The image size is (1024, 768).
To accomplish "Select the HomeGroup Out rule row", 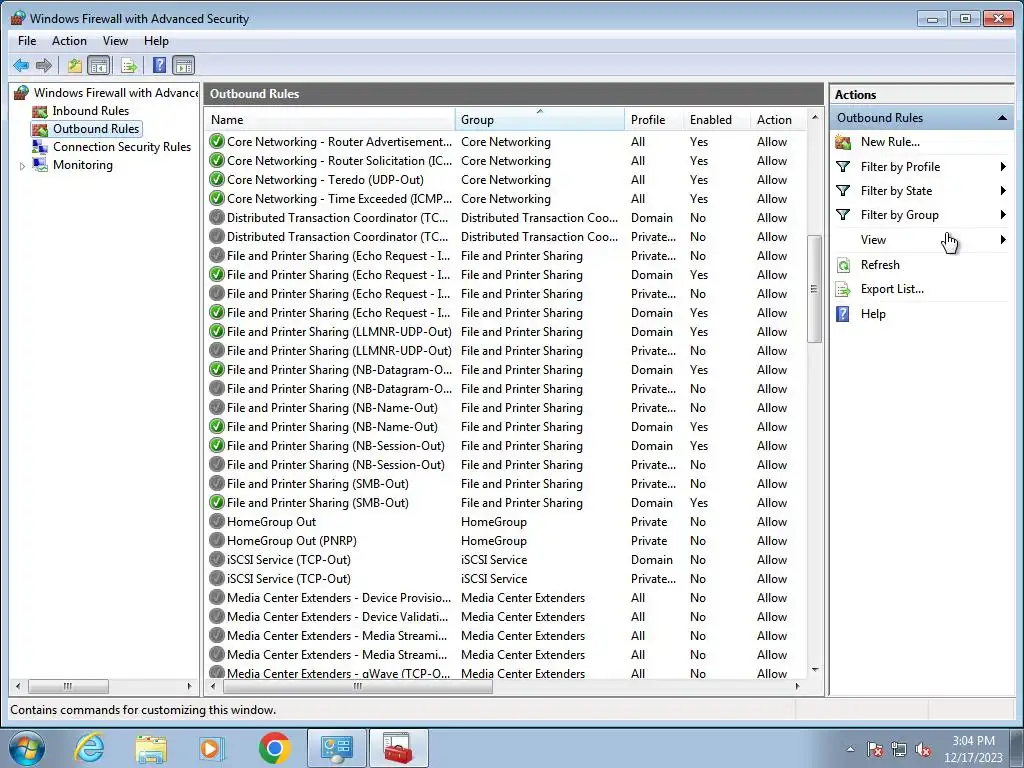I will pyautogui.click(x=507, y=522).
